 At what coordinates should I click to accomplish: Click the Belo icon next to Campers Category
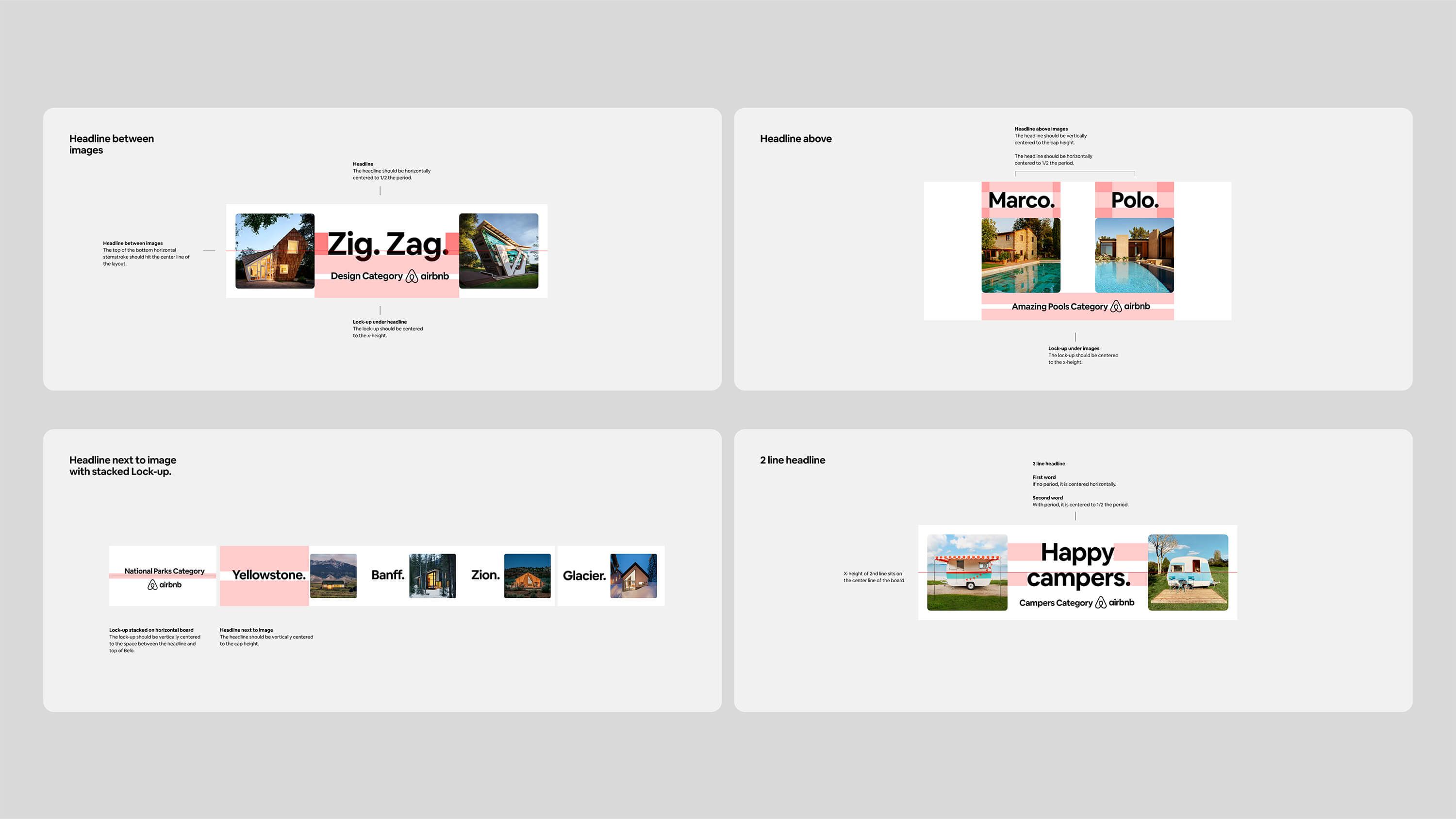coord(1100,603)
